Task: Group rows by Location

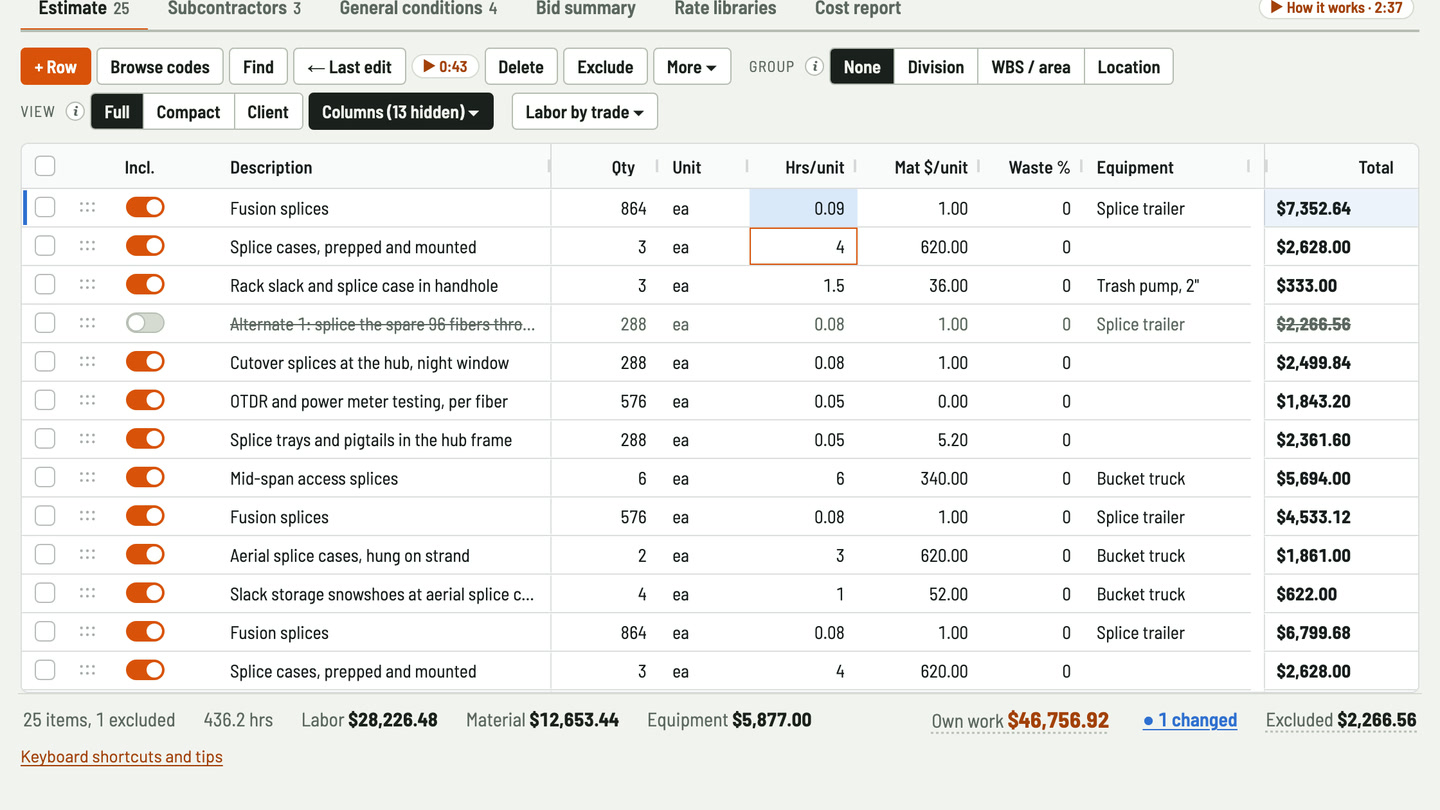Action: (x=1129, y=67)
